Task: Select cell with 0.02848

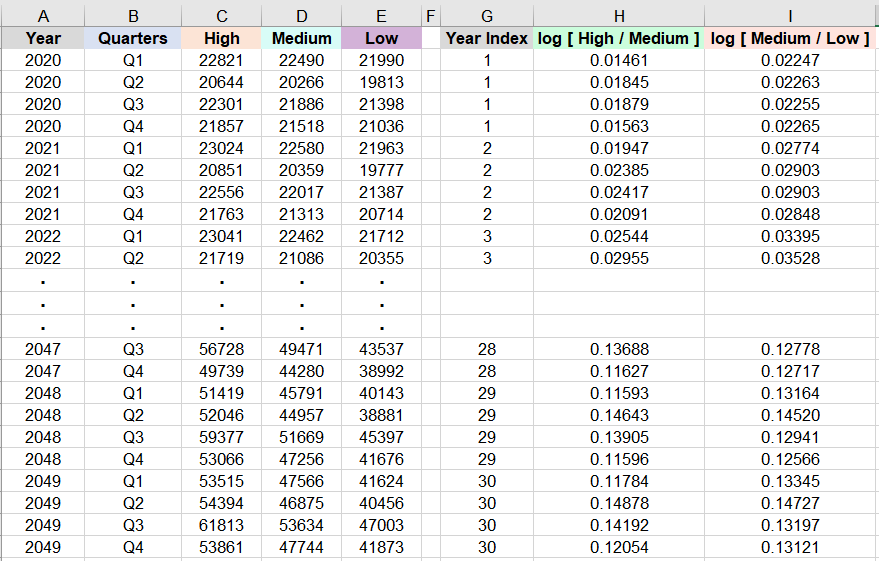Action: [790, 214]
